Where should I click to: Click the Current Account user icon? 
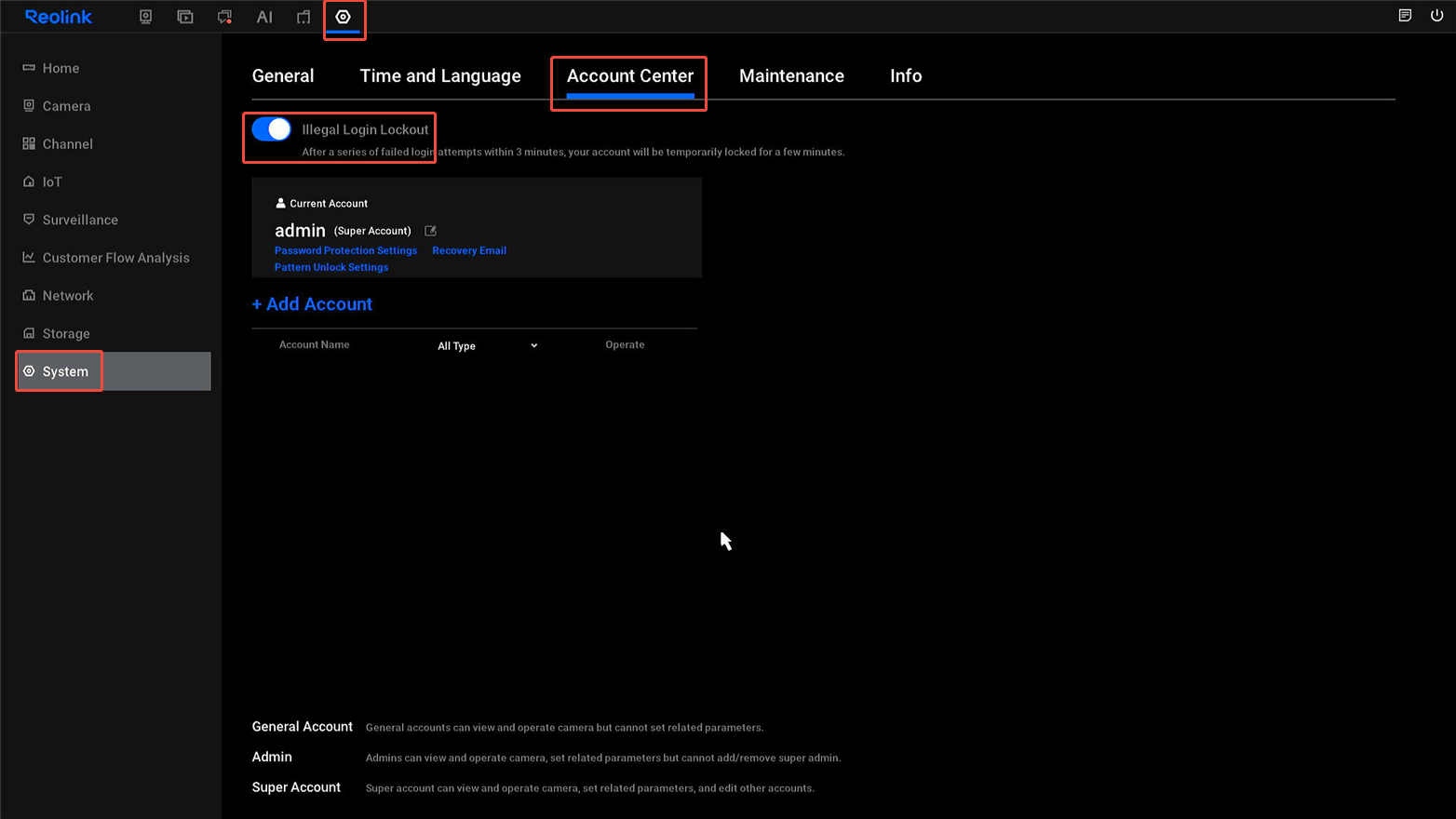point(280,203)
